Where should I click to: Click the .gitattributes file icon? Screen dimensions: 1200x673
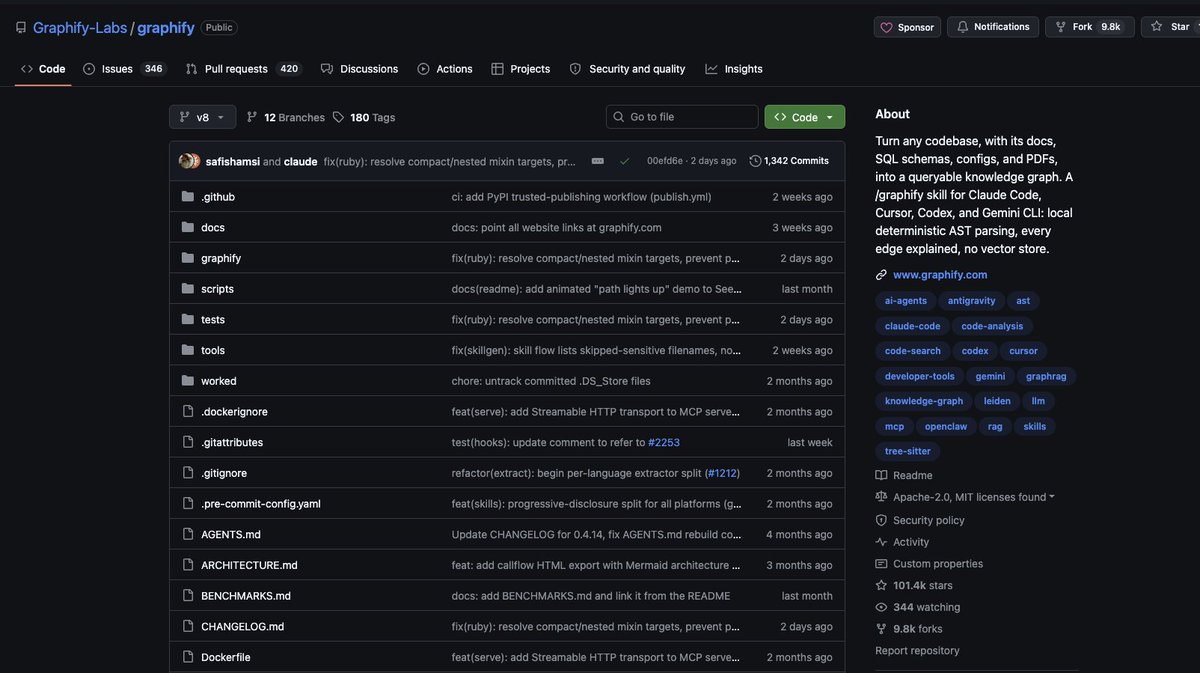(x=188, y=442)
